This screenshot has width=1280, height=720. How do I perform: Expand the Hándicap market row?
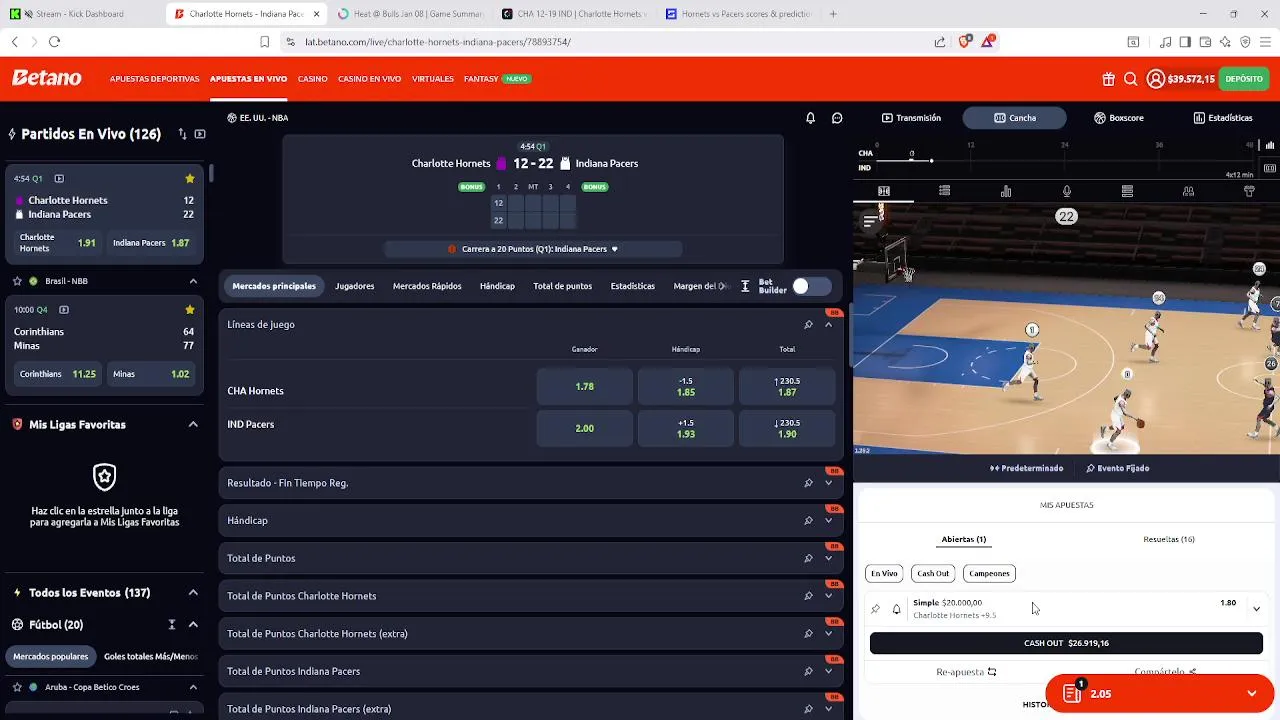click(x=828, y=521)
